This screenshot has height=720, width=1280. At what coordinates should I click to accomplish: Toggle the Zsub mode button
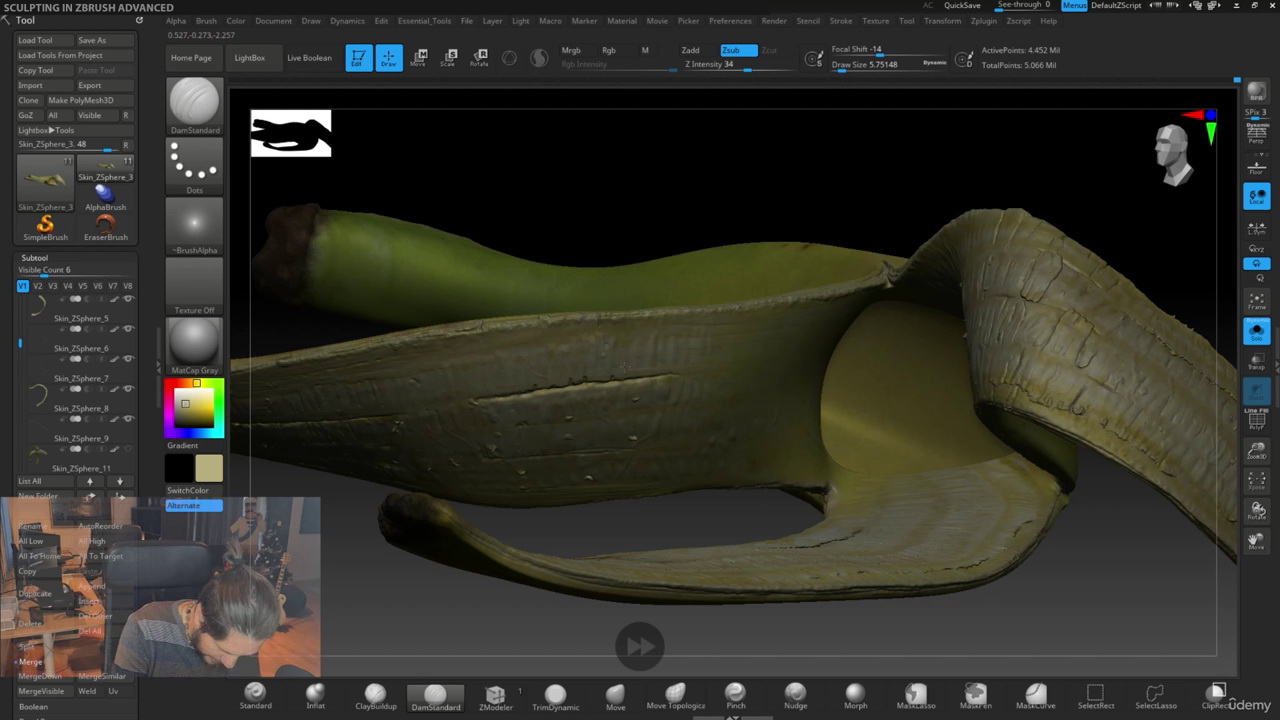(738, 50)
